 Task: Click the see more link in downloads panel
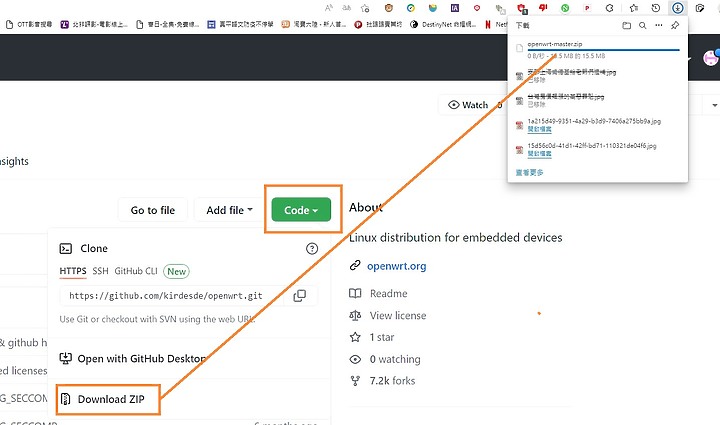529,173
